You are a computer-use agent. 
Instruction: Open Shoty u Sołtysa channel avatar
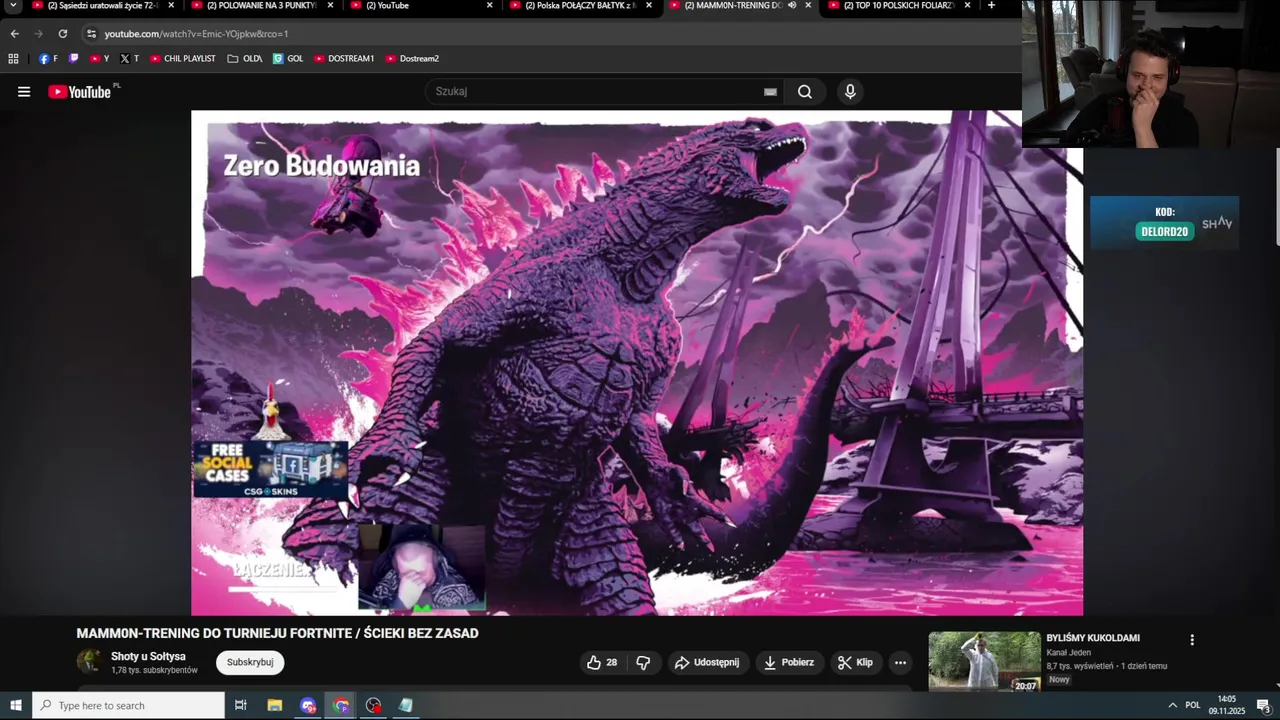tap(89, 662)
